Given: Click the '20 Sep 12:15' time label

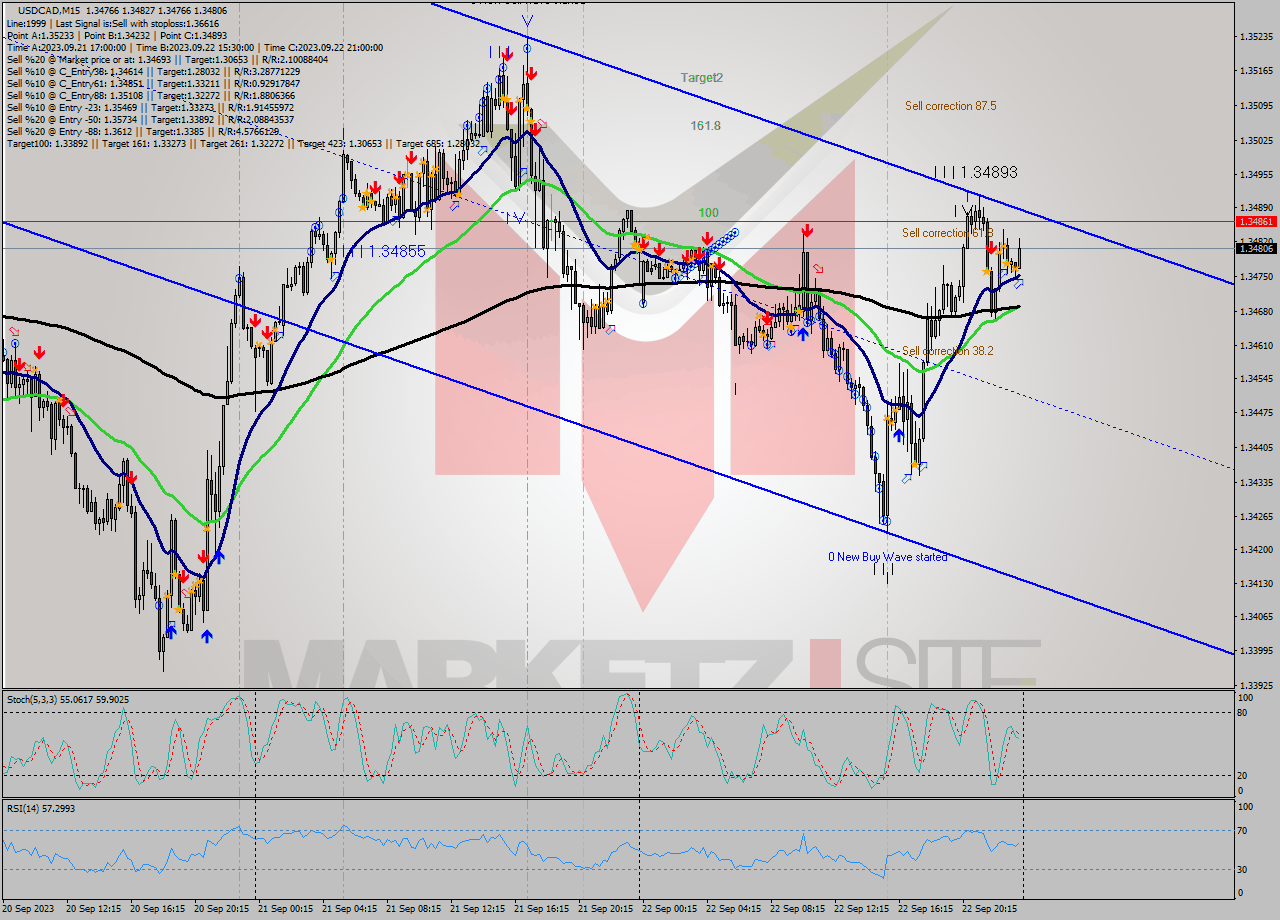Looking at the screenshot, I should (94, 909).
